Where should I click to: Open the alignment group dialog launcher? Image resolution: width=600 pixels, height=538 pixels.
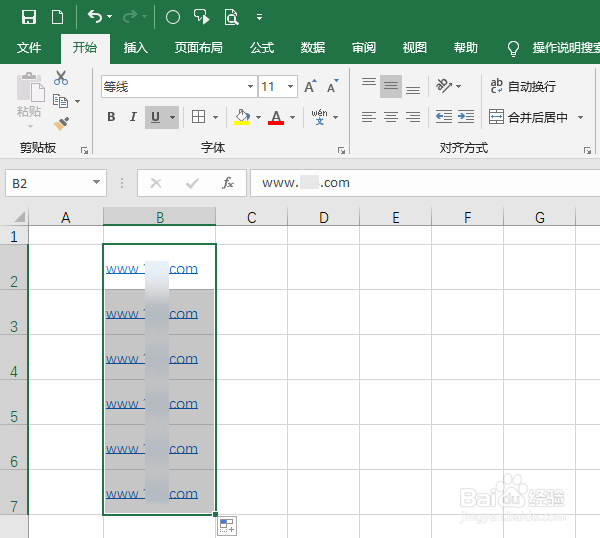click(587, 151)
